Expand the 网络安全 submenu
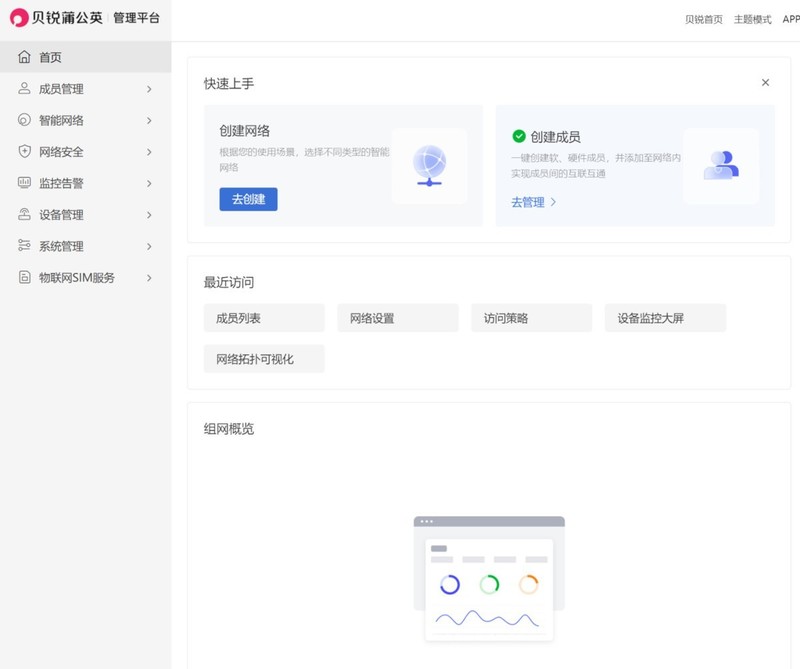Viewport: 800px width, 669px height. (149, 151)
